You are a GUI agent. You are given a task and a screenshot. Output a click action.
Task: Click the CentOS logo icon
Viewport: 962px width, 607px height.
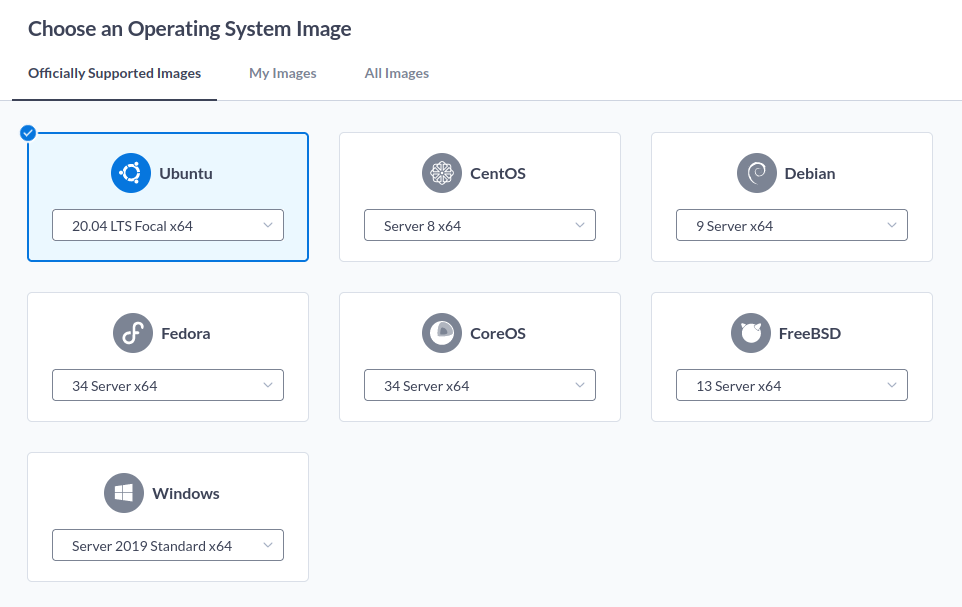point(442,173)
